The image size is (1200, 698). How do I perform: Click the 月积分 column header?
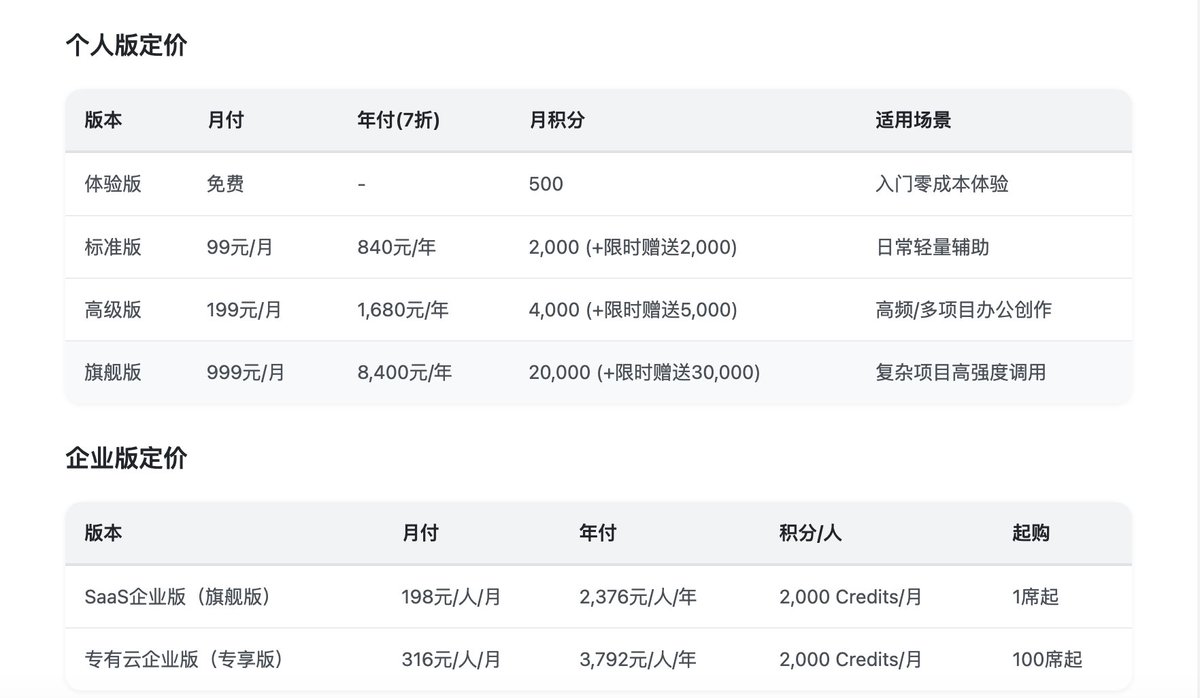point(557,120)
